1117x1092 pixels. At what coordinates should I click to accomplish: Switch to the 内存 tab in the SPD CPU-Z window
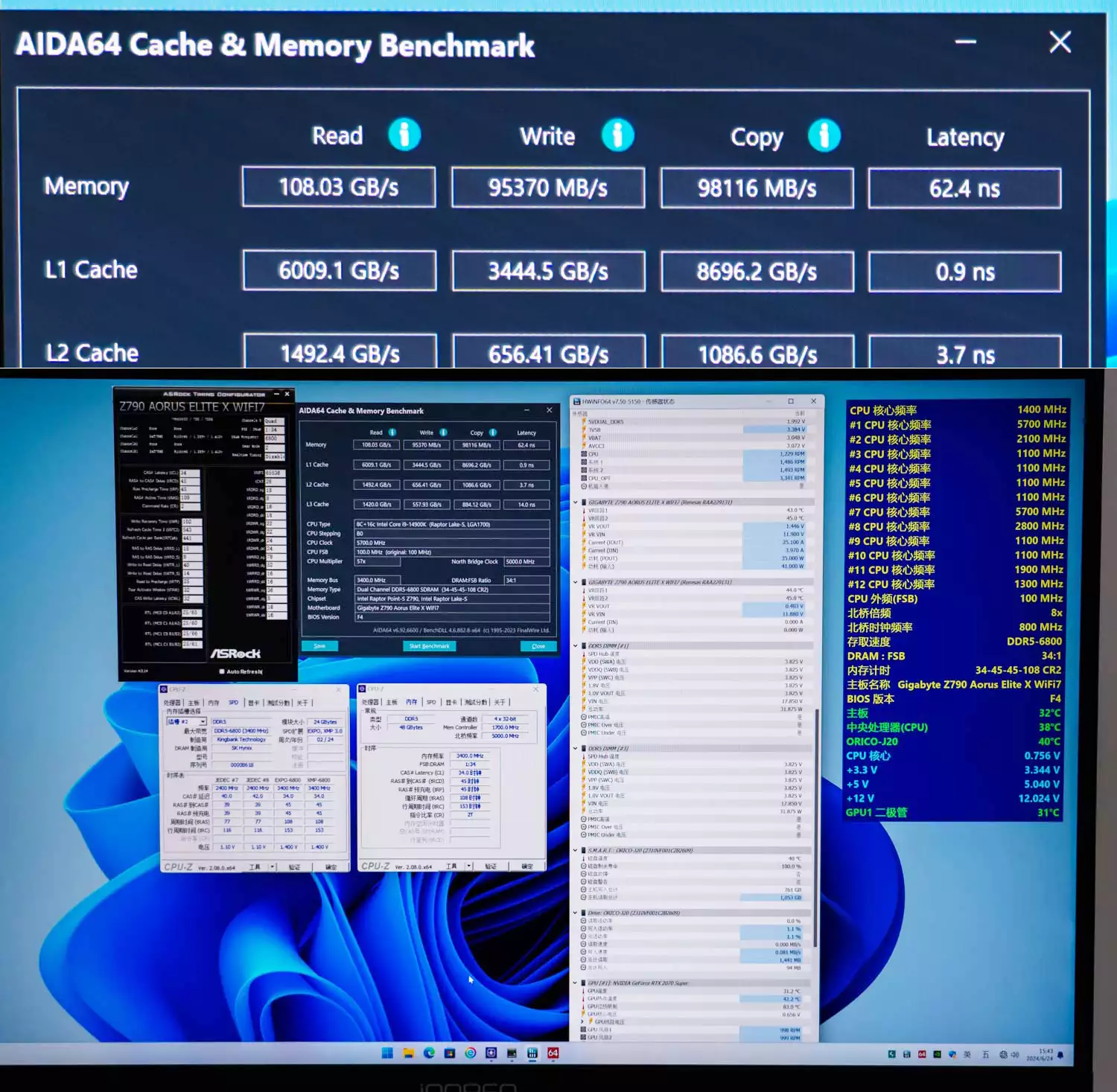214,703
